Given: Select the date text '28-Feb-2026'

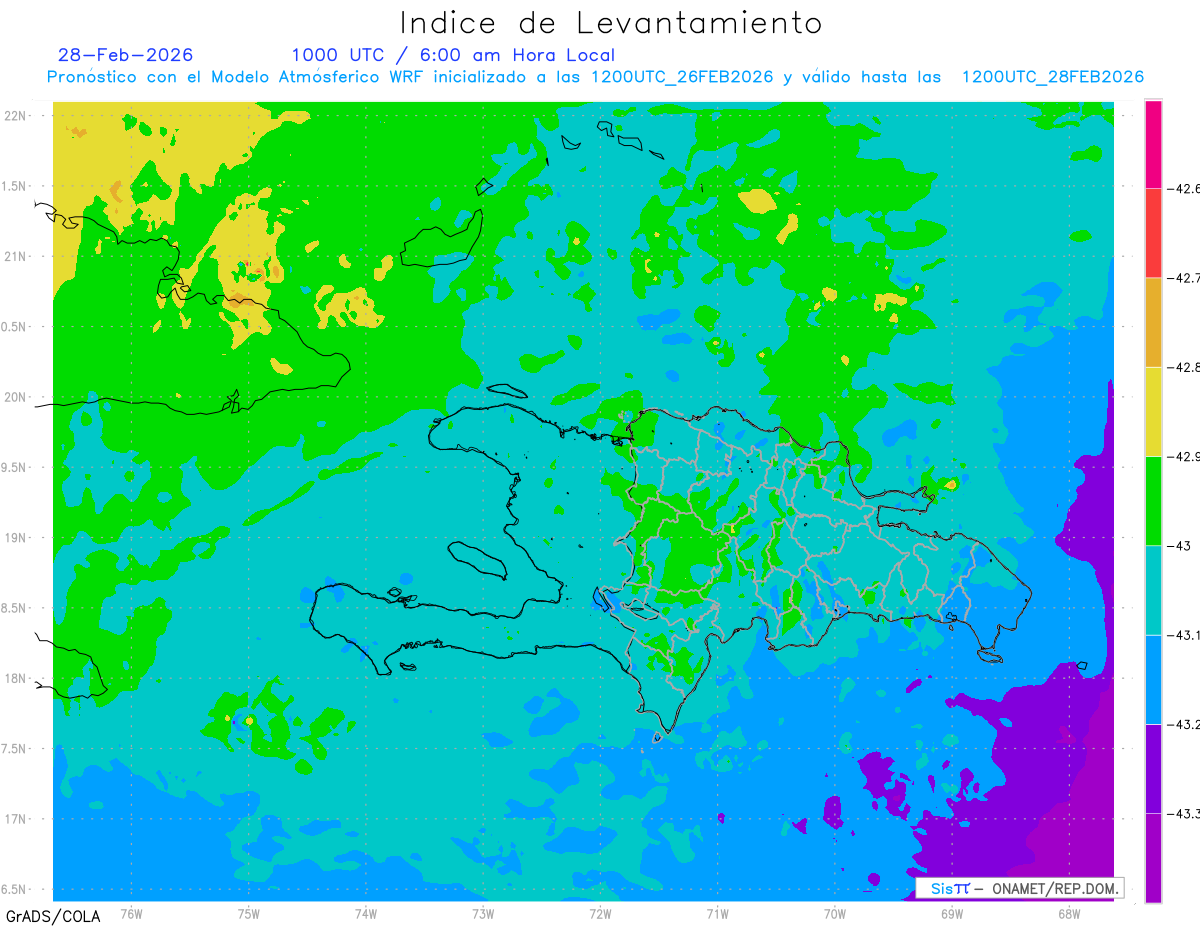Looking at the screenshot, I should pyautogui.click(x=126, y=55).
